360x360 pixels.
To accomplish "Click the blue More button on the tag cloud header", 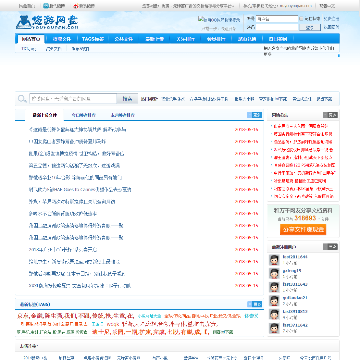I will tap(254, 304).
